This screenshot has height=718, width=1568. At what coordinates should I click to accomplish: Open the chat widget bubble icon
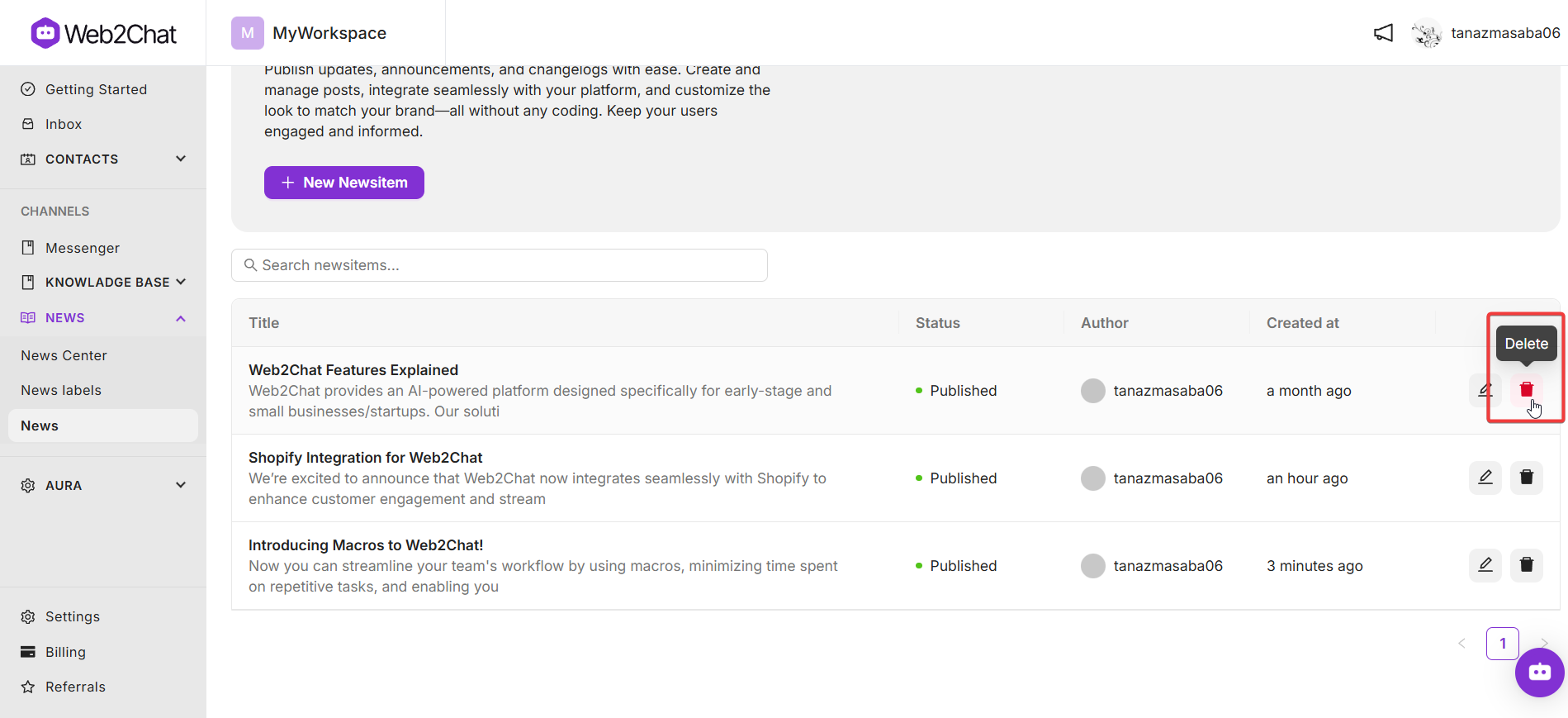1539,673
